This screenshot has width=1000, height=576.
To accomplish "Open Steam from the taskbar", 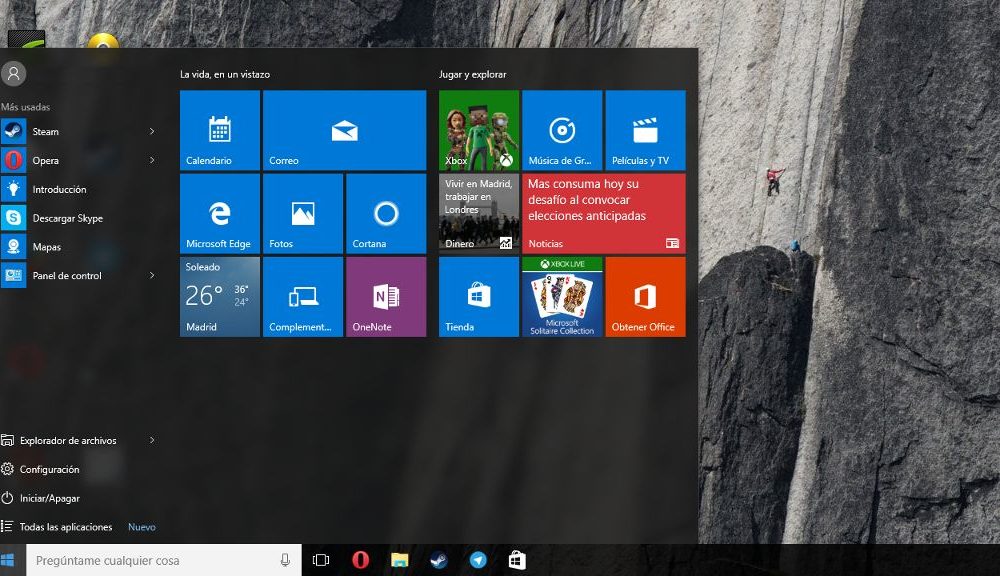I will click(439, 560).
